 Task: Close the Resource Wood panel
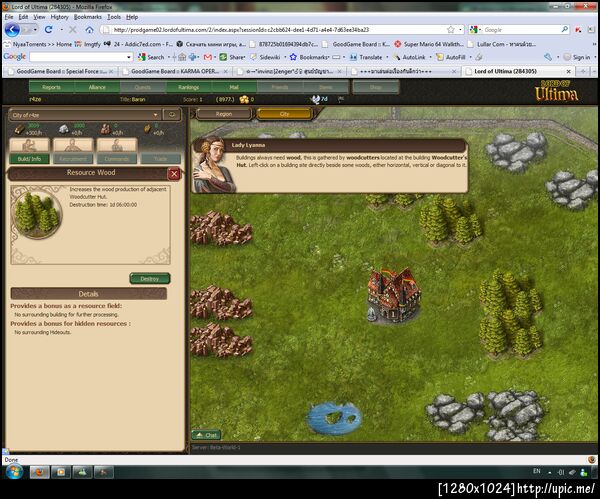coord(174,174)
